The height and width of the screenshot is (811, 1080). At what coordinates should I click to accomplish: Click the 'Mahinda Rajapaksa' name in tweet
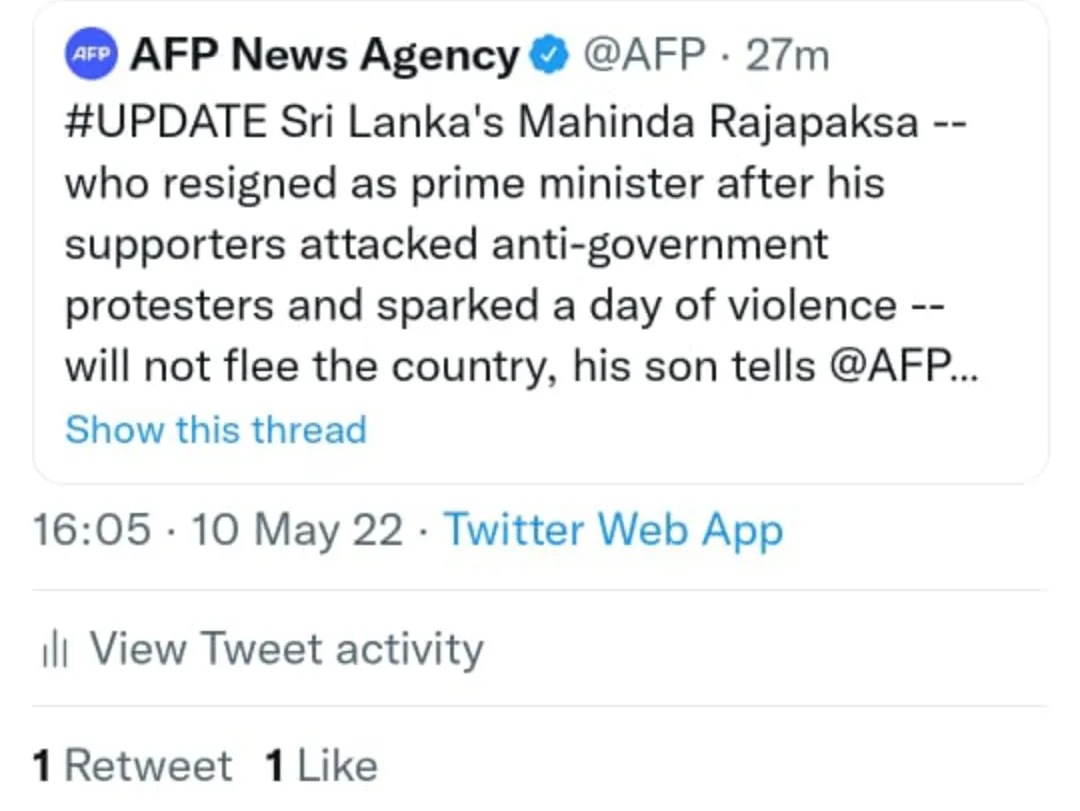[720, 122]
